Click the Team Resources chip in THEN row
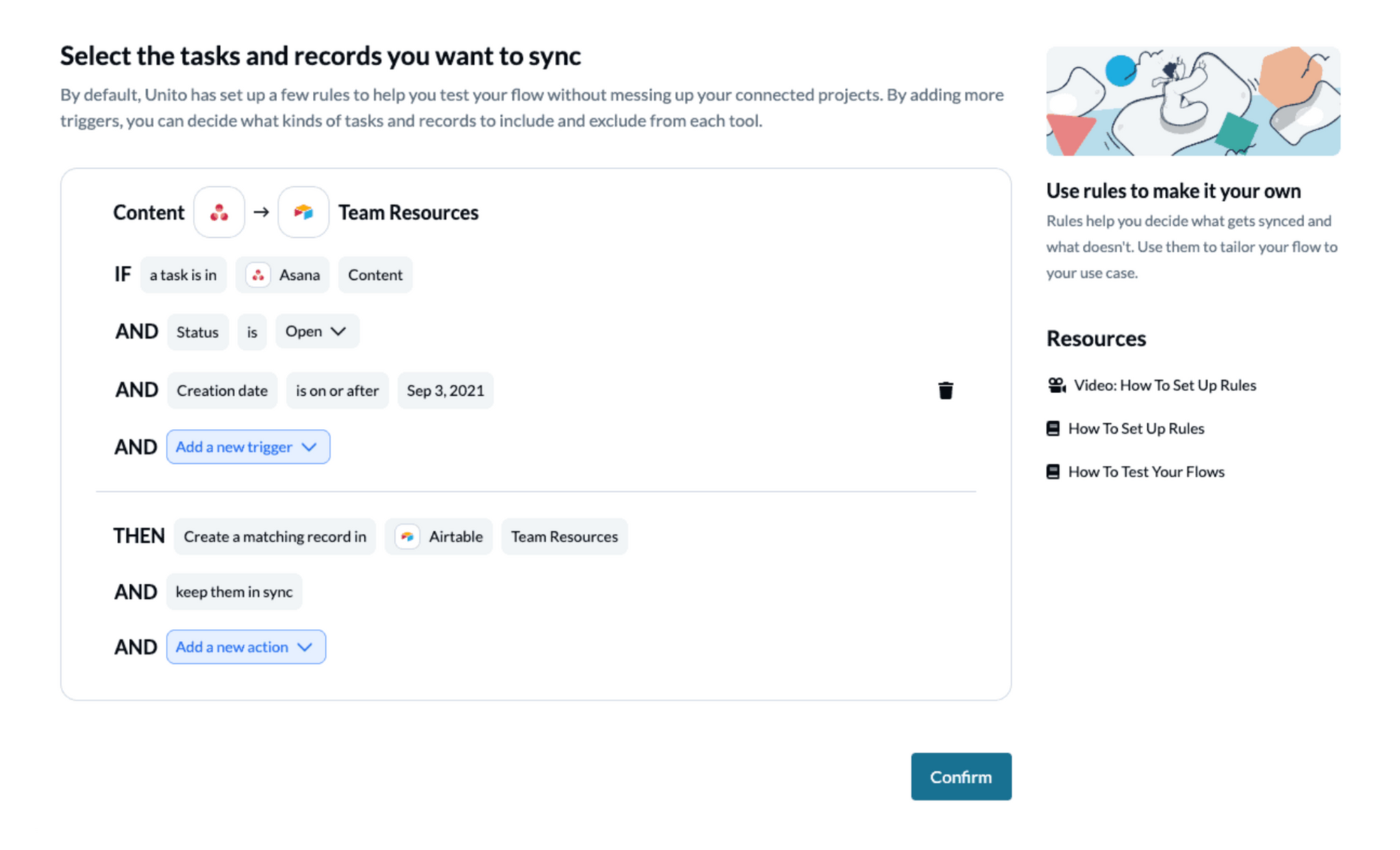The height and width of the screenshot is (850, 1400). (x=564, y=537)
